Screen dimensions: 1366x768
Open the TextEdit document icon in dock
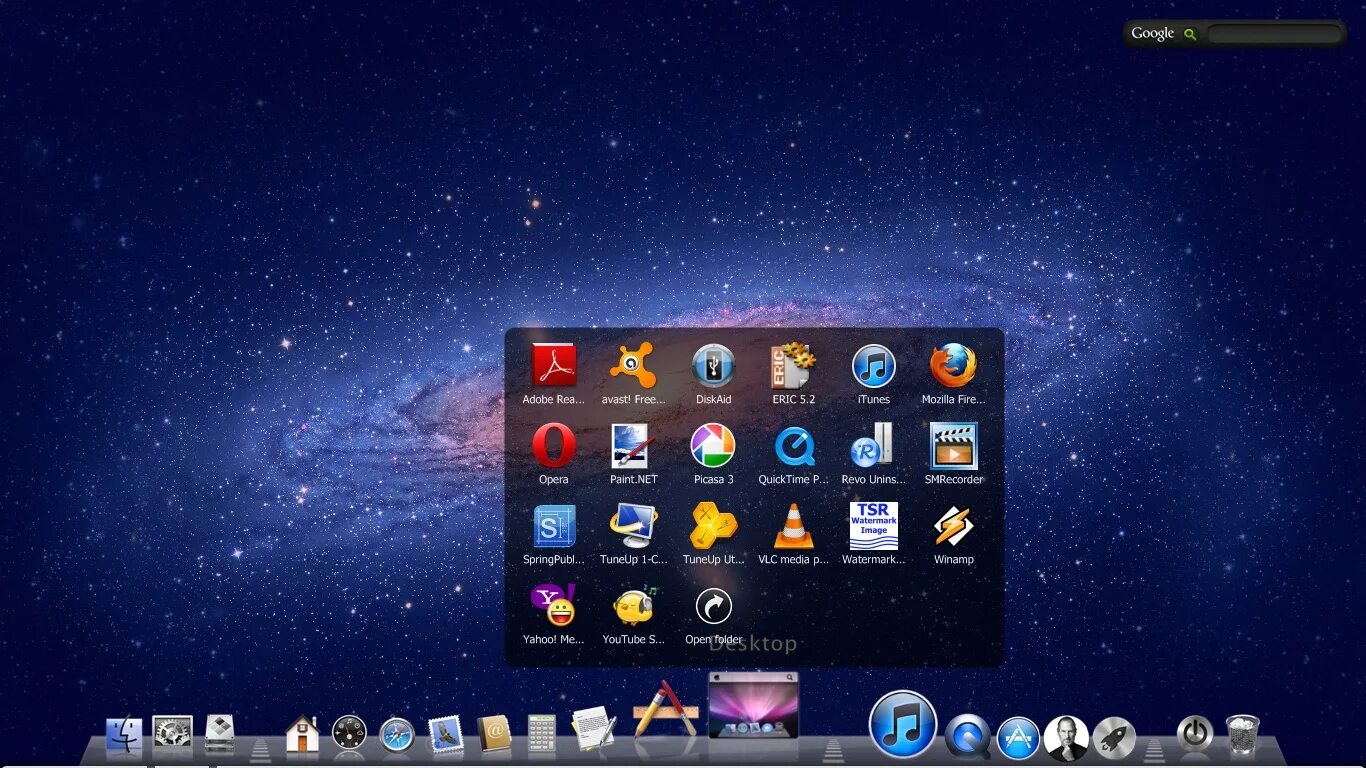[594, 728]
